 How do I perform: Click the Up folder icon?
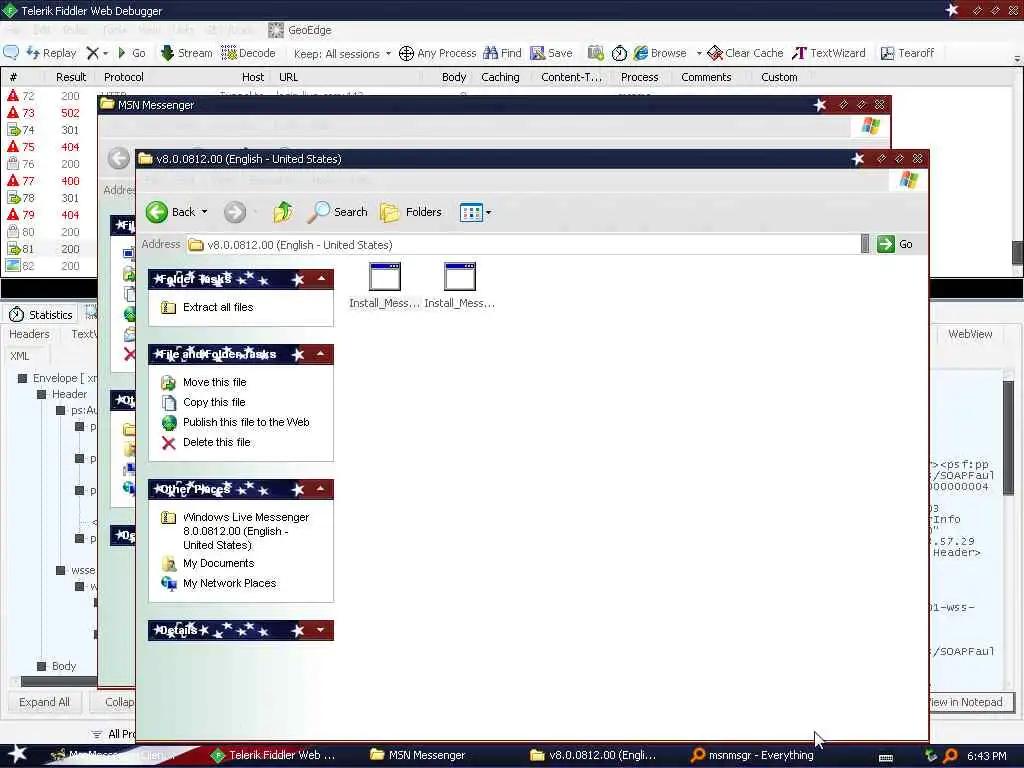[x=283, y=212]
